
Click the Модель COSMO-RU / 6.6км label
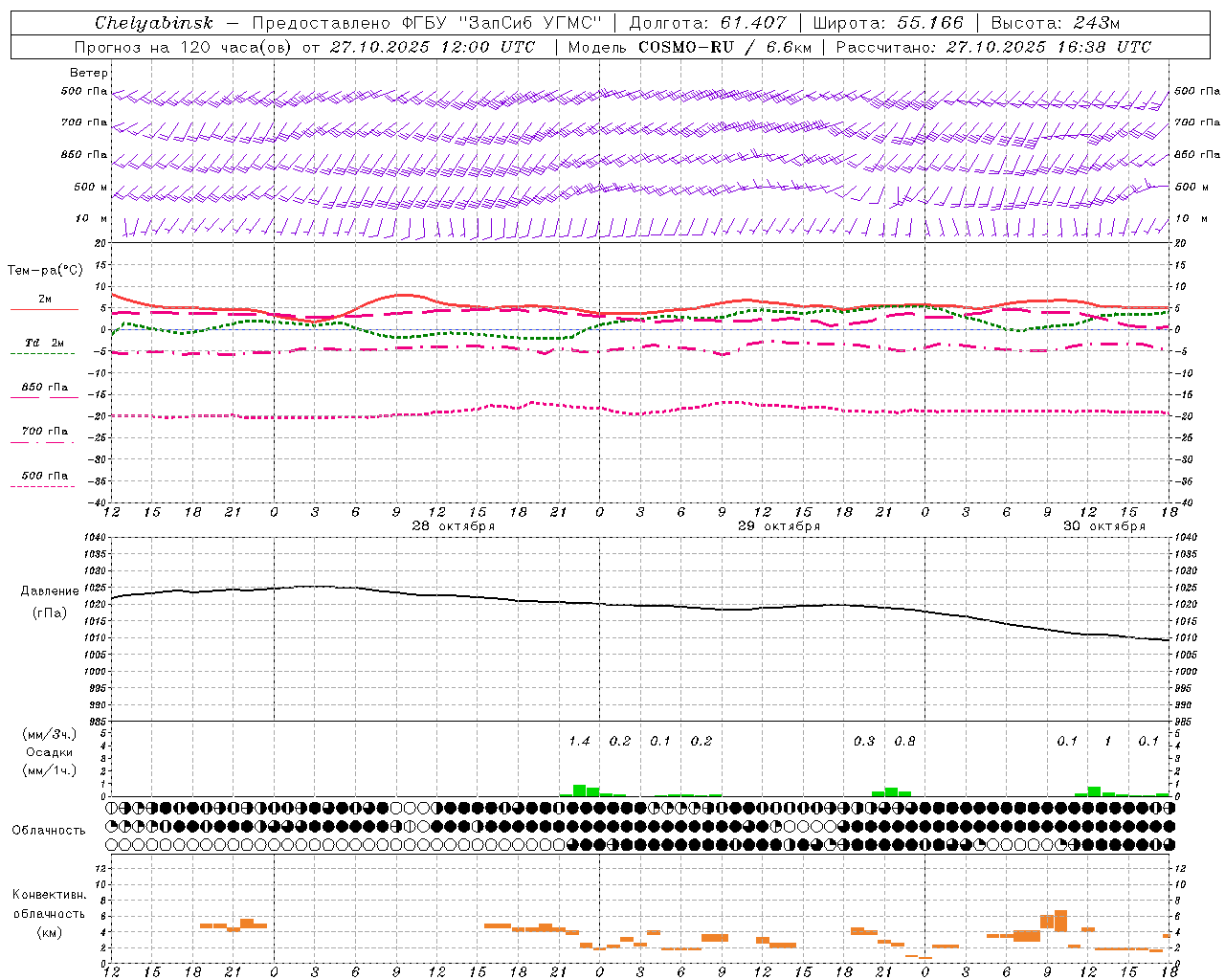click(x=690, y=47)
